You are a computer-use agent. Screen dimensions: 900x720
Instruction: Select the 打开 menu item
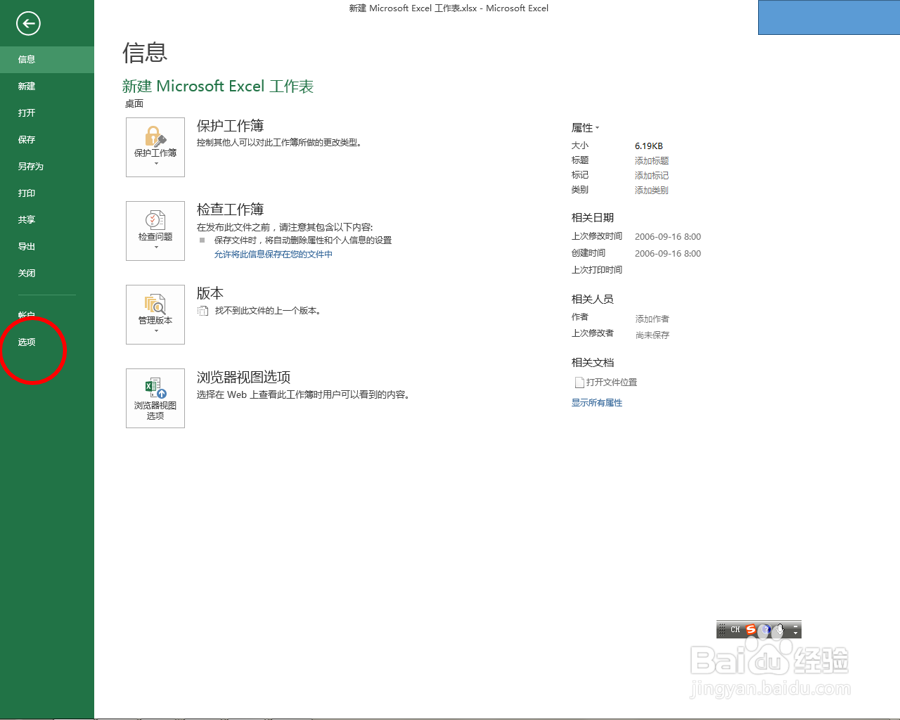47,113
